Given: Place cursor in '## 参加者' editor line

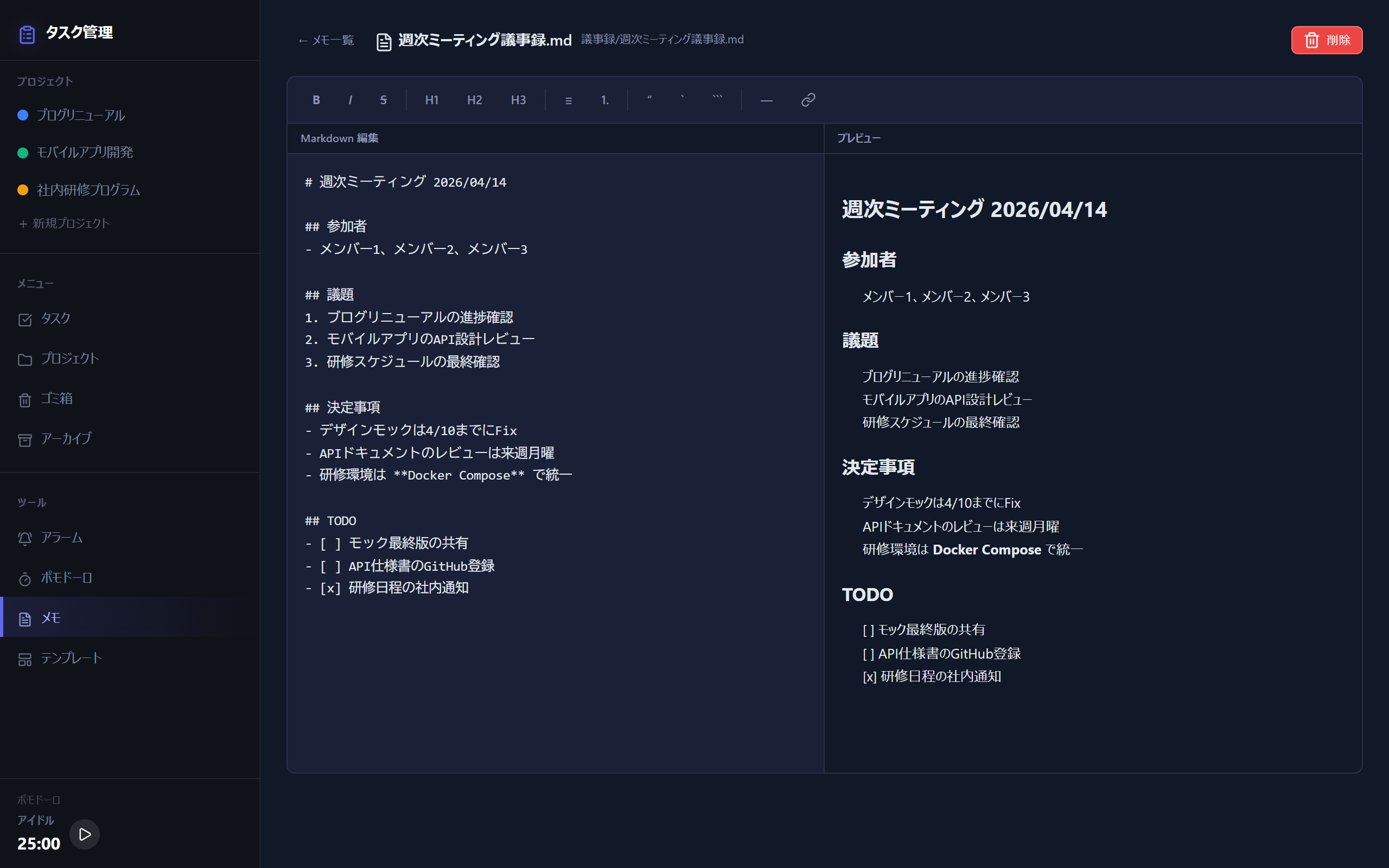Looking at the screenshot, I should pyautogui.click(x=336, y=226).
